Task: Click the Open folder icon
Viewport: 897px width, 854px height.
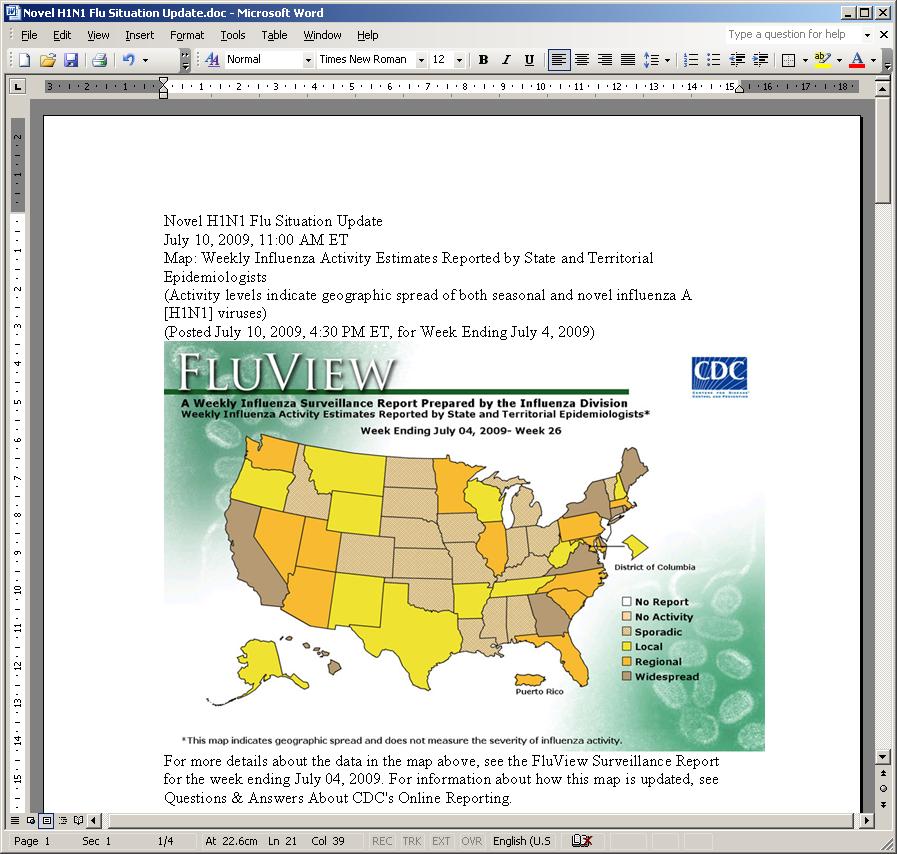Action: 47,59
